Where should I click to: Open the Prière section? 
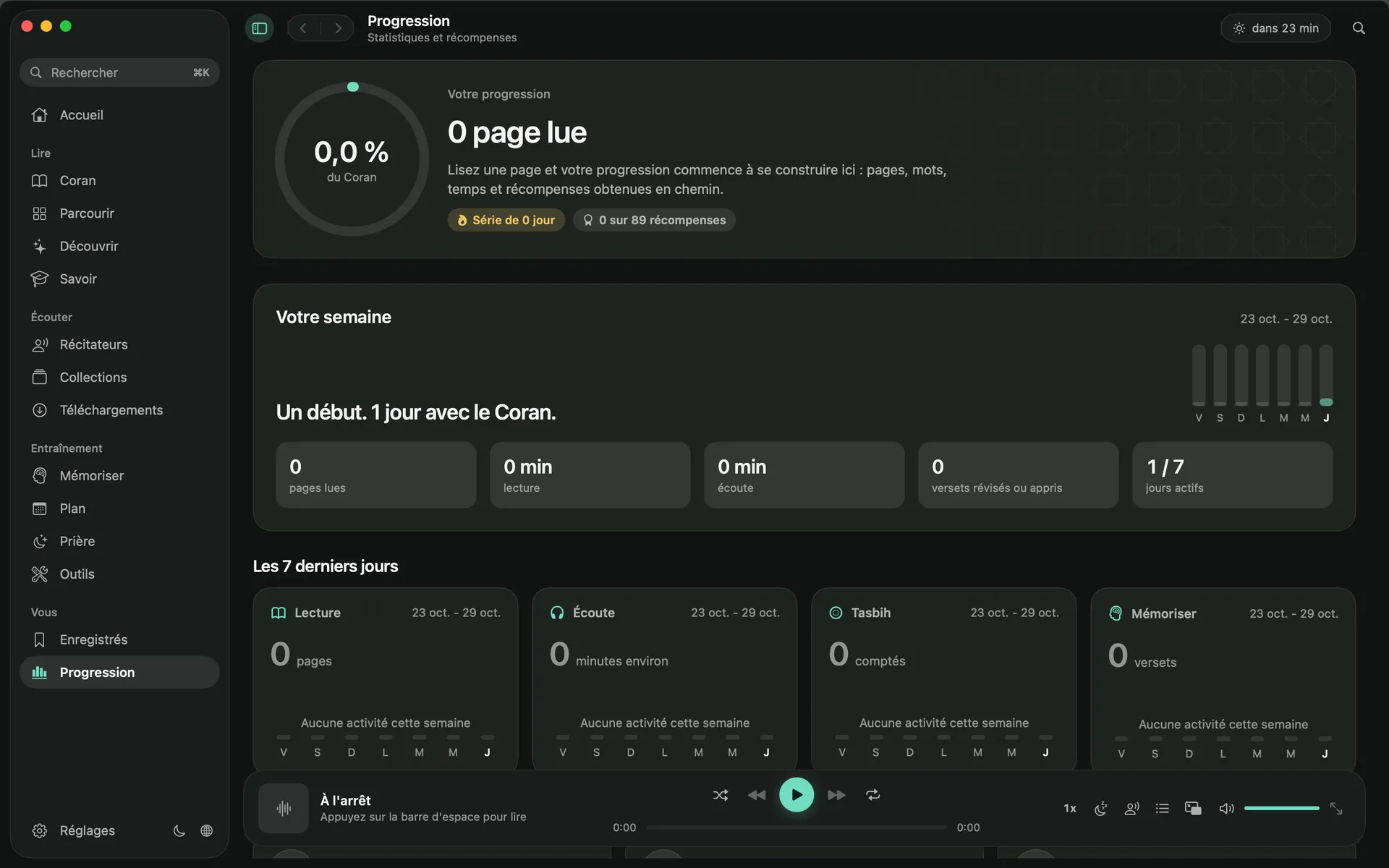coord(119,541)
